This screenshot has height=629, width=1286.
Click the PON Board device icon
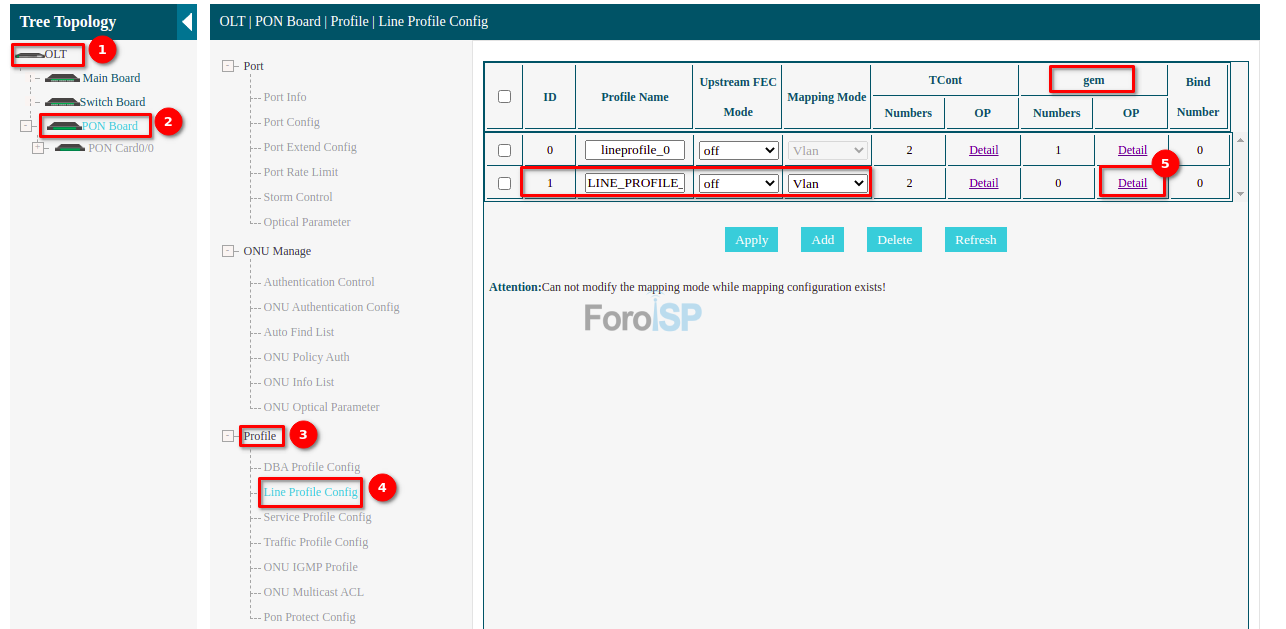pyautogui.click(x=64, y=126)
